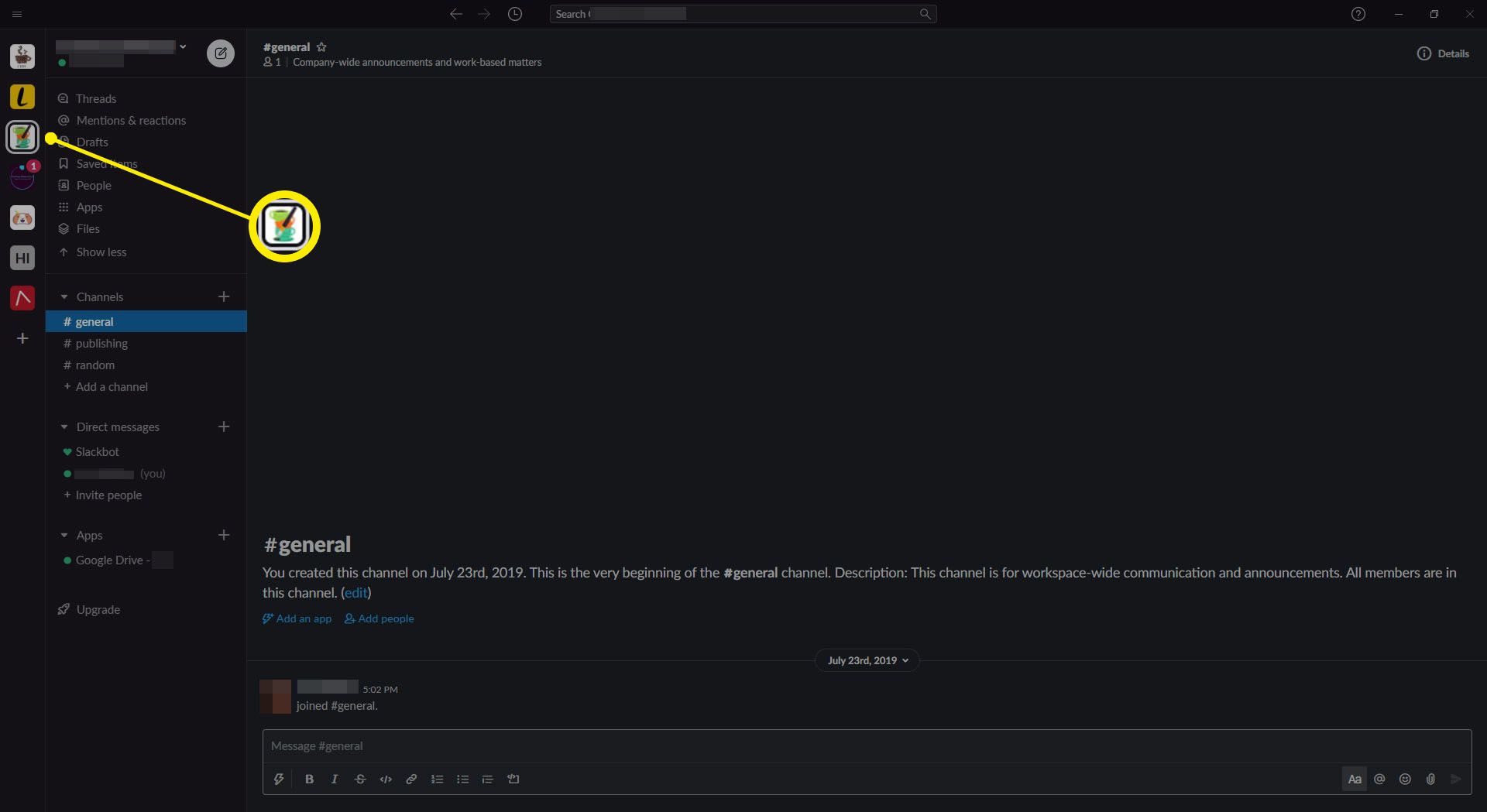Switch to the yellow workspace icon
Screen dimensions: 1487x812
point(22,97)
